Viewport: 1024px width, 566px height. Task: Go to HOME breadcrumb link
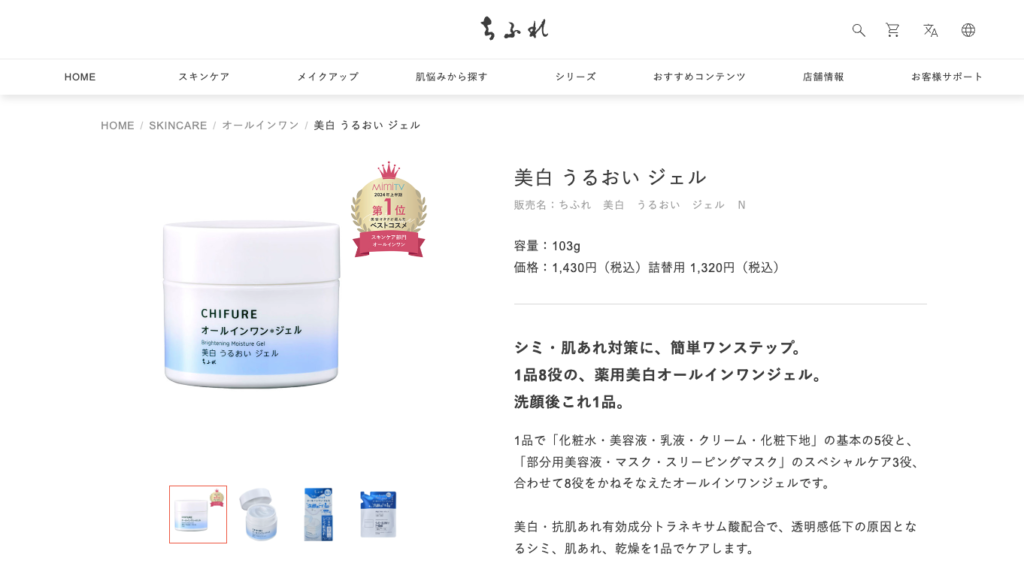pyautogui.click(x=118, y=125)
